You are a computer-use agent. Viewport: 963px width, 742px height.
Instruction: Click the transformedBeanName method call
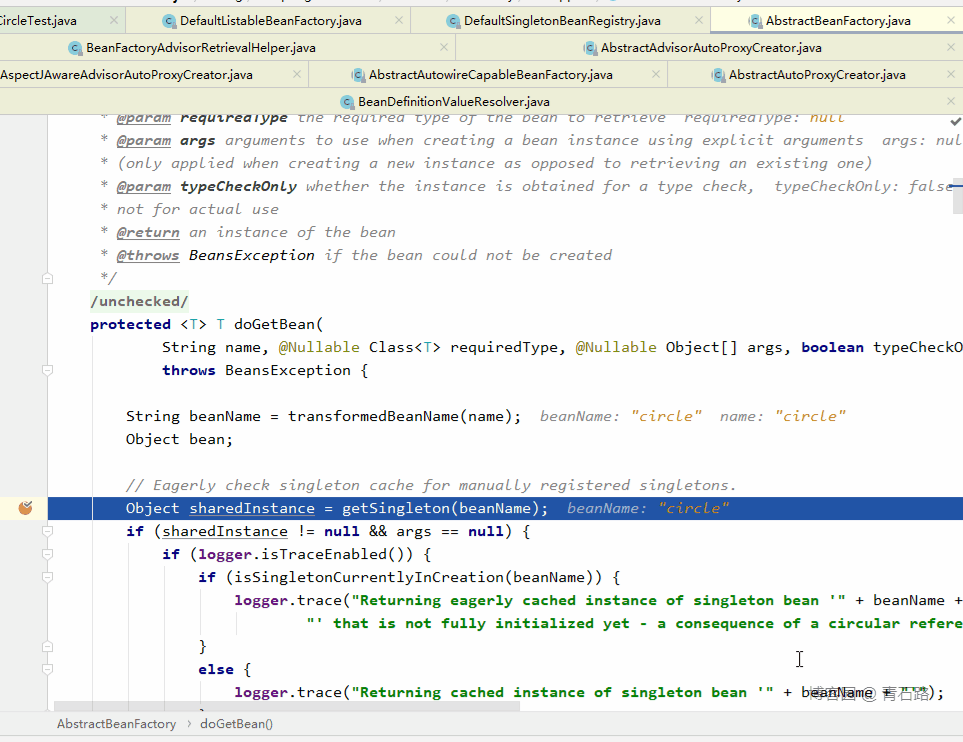point(373,416)
